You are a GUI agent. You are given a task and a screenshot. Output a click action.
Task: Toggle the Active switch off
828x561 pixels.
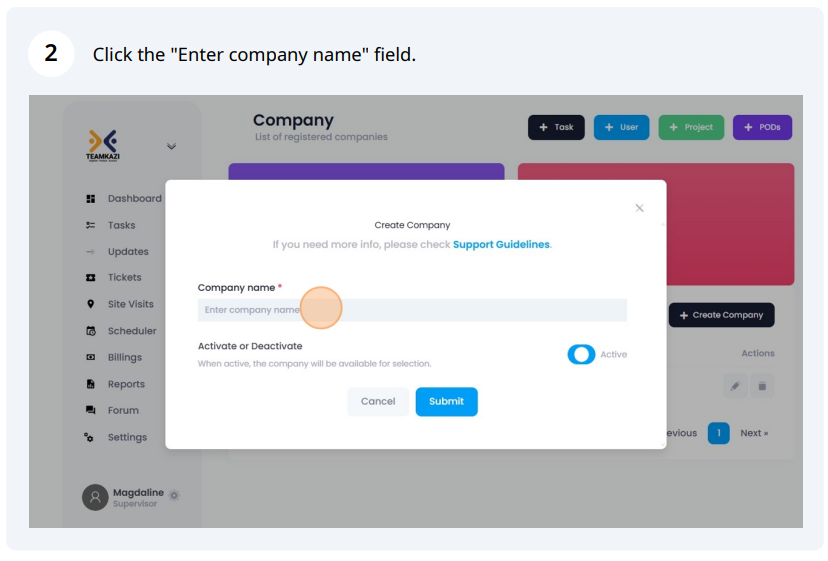click(x=581, y=354)
